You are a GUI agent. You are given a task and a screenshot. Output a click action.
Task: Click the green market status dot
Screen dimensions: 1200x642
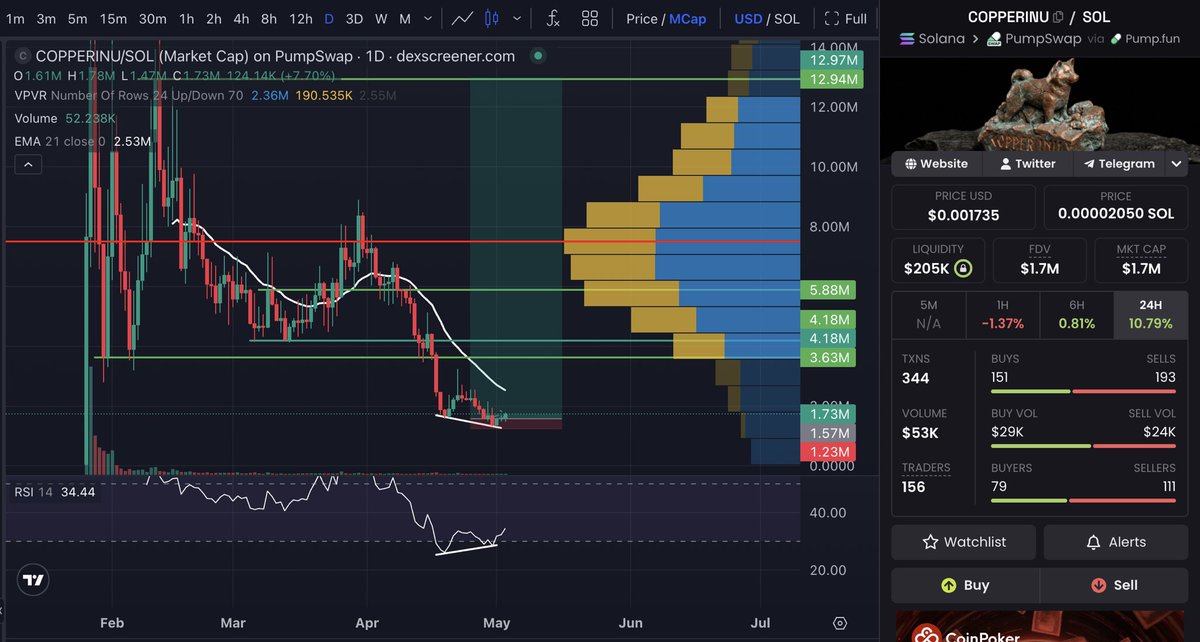tap(537, 57)
